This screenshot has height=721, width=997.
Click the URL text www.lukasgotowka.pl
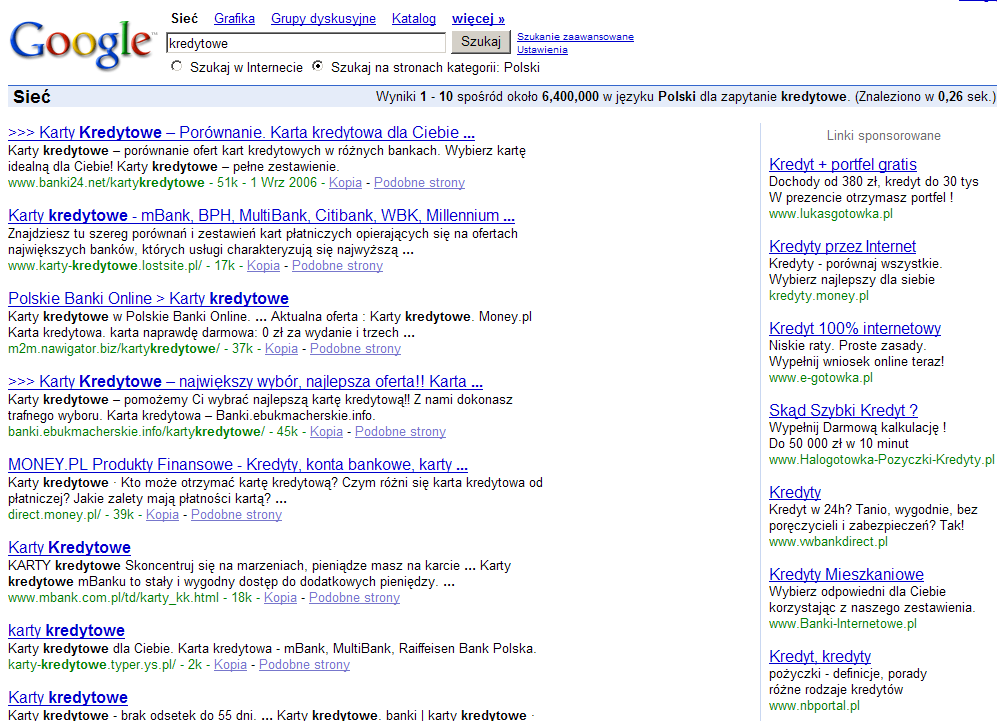(x=830, y=214)
